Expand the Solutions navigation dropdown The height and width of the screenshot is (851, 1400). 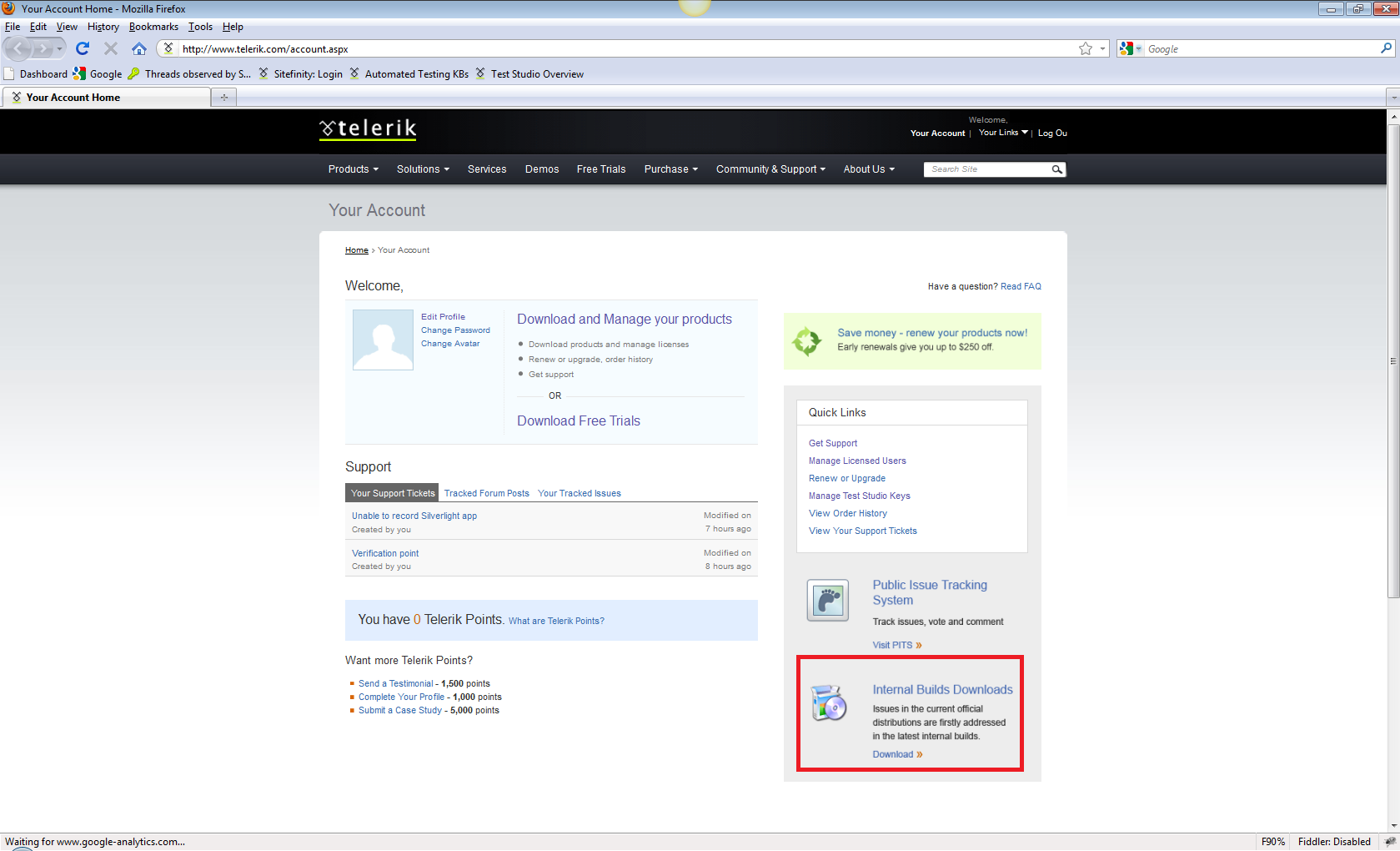point(423,169)
